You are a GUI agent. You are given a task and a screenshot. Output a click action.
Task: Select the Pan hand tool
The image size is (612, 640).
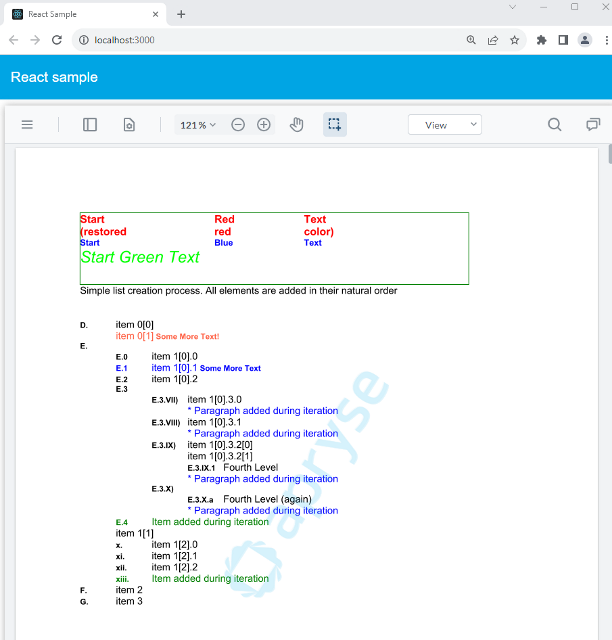[296, 124]
